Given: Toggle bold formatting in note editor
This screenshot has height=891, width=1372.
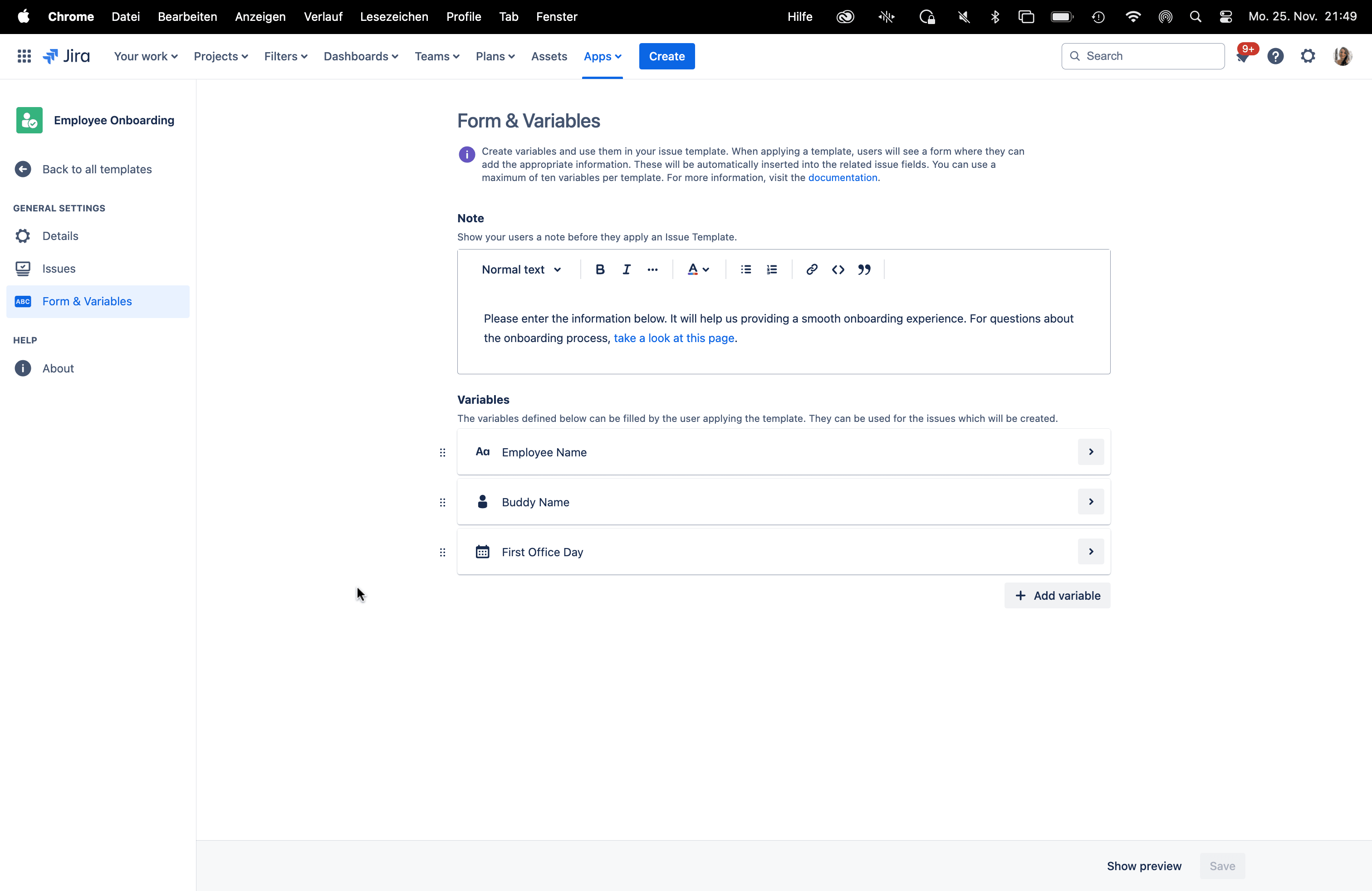Looking at the screenshot, I should [x=599, y=269].
